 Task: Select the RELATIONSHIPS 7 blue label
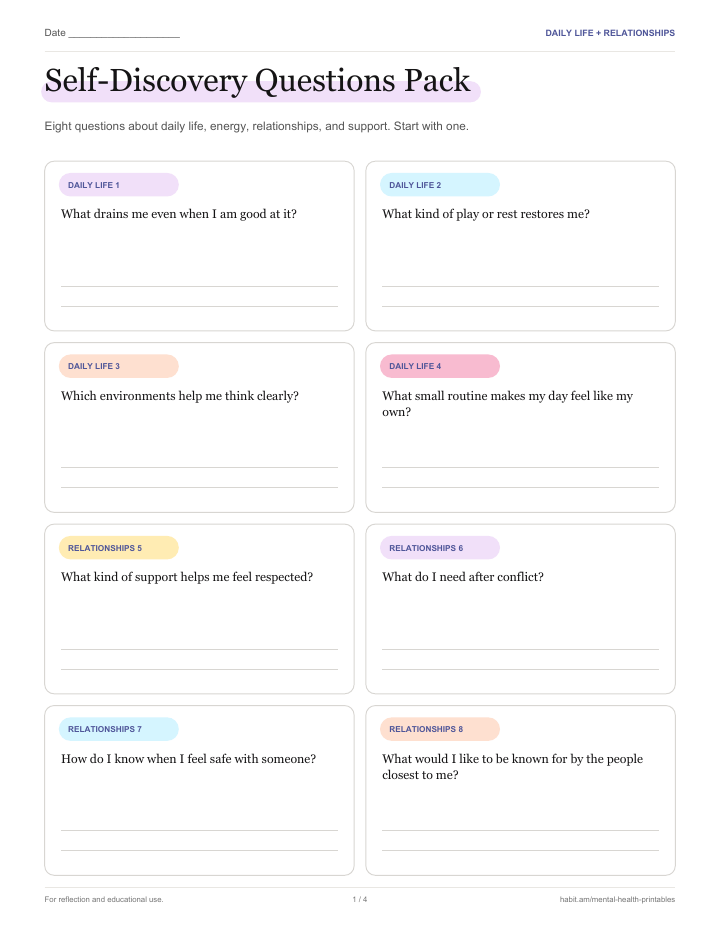[118, 729]
